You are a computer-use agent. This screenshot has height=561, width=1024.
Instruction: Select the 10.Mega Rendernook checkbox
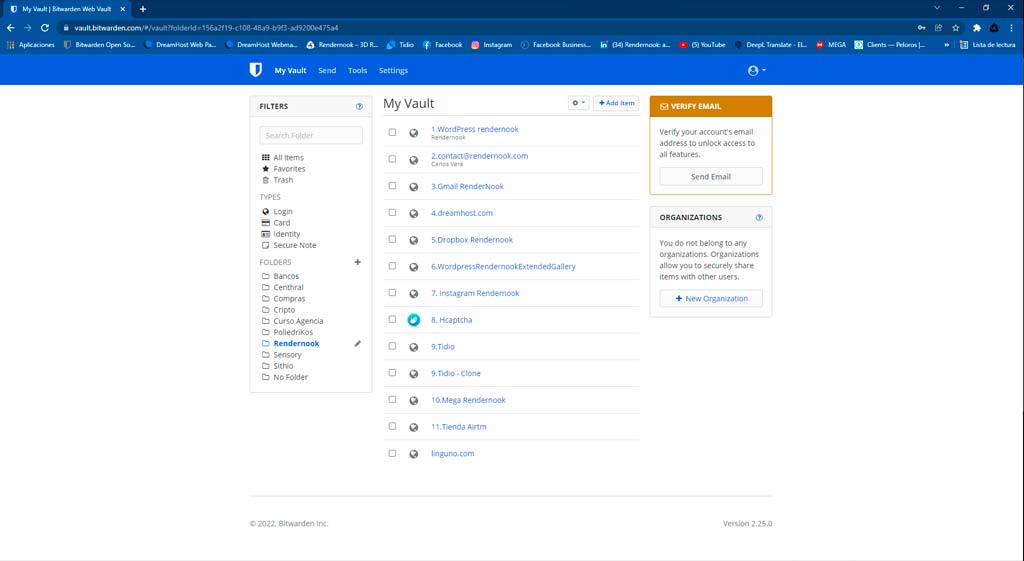point(392,399)
